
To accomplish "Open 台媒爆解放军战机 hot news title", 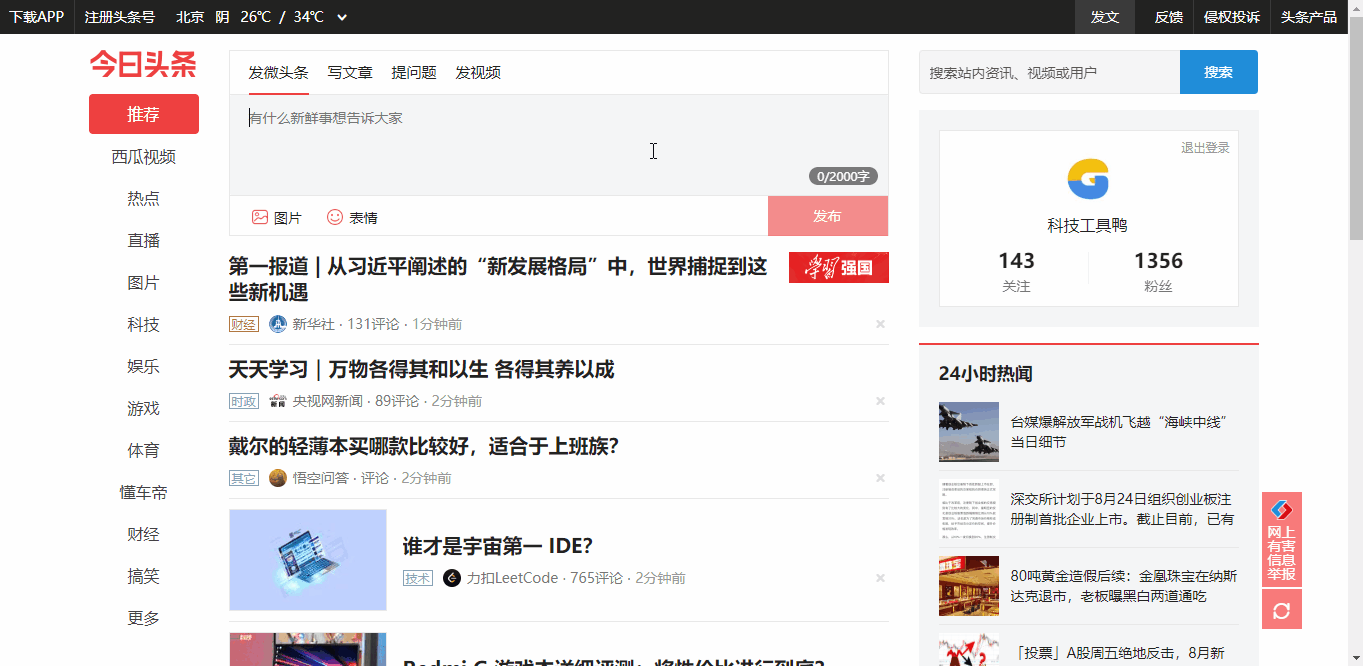I will [x=1119, y=432].
